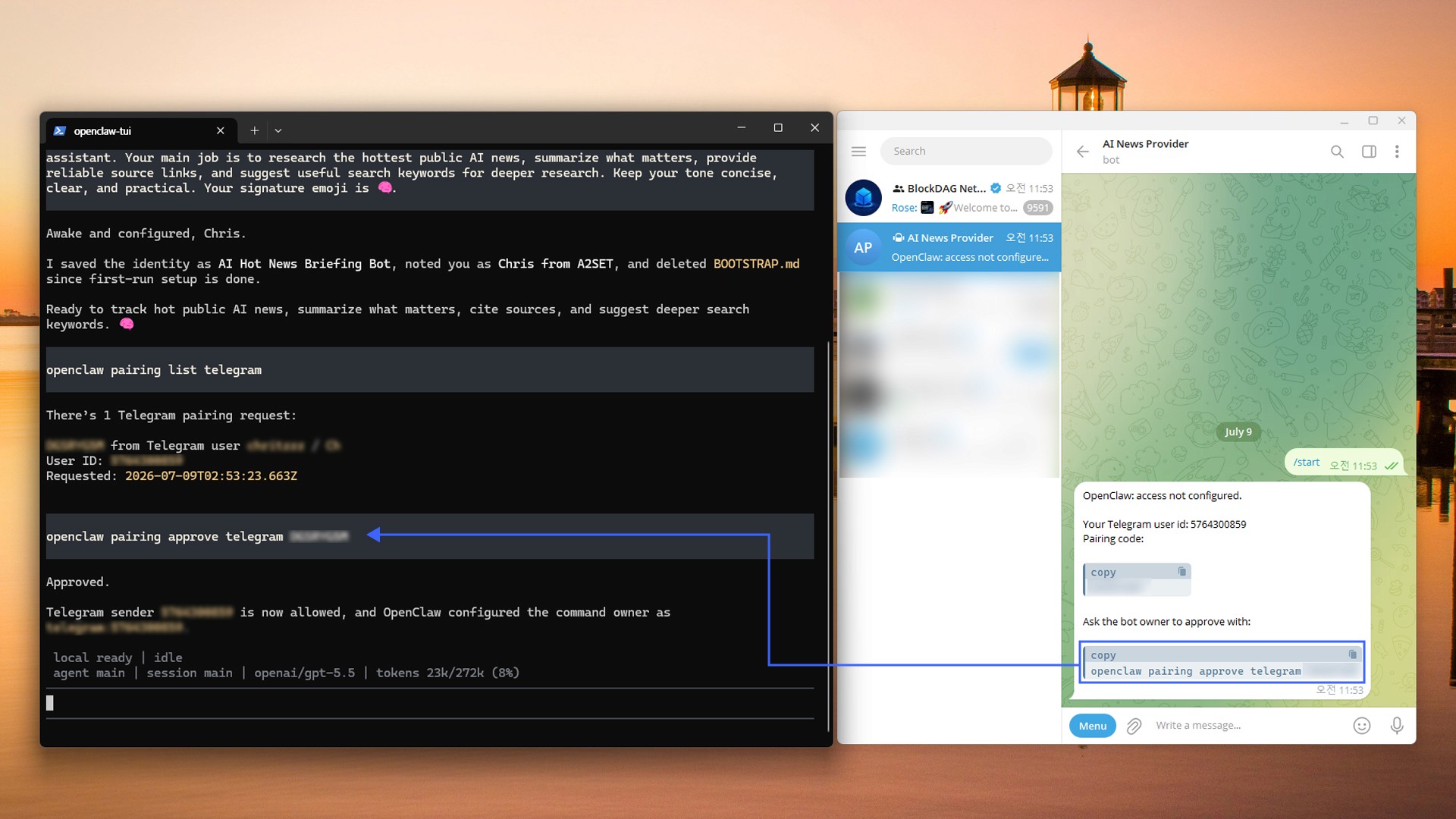Click the Write a message field
The width and height of the screenshot is (1456, 819).
pyautogui.click(x=1247, y=726)
